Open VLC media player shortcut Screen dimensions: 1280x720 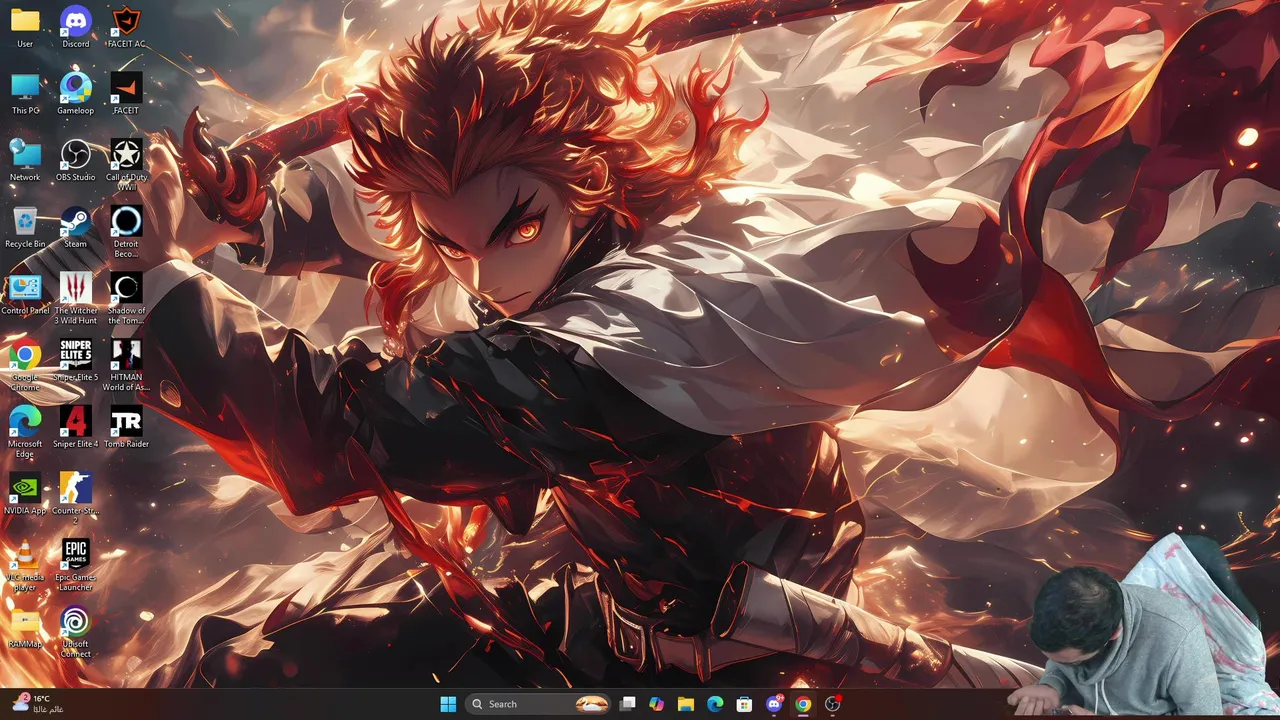point(25,566)
